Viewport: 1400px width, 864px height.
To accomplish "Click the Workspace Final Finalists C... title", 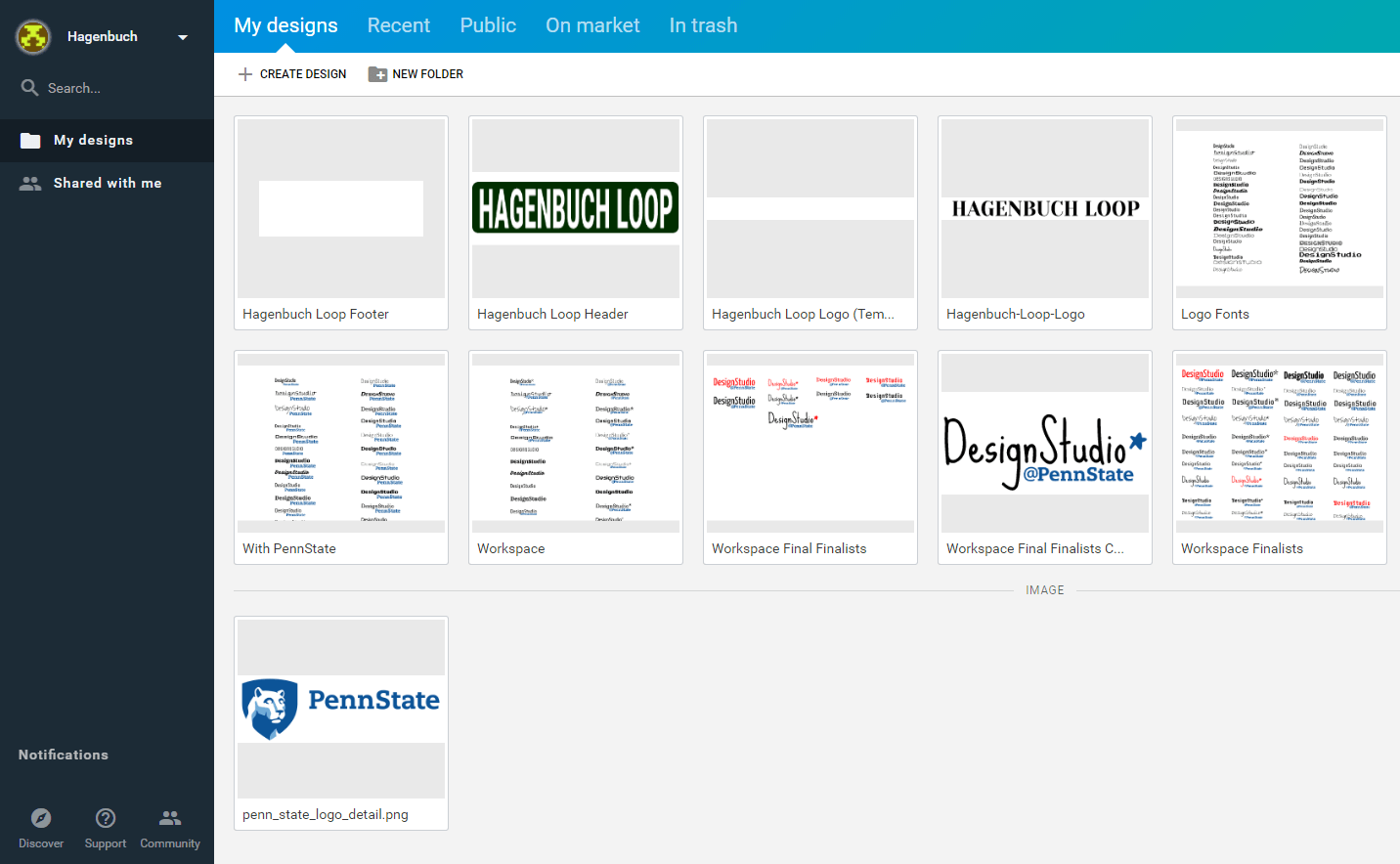I will point(1035,549).
